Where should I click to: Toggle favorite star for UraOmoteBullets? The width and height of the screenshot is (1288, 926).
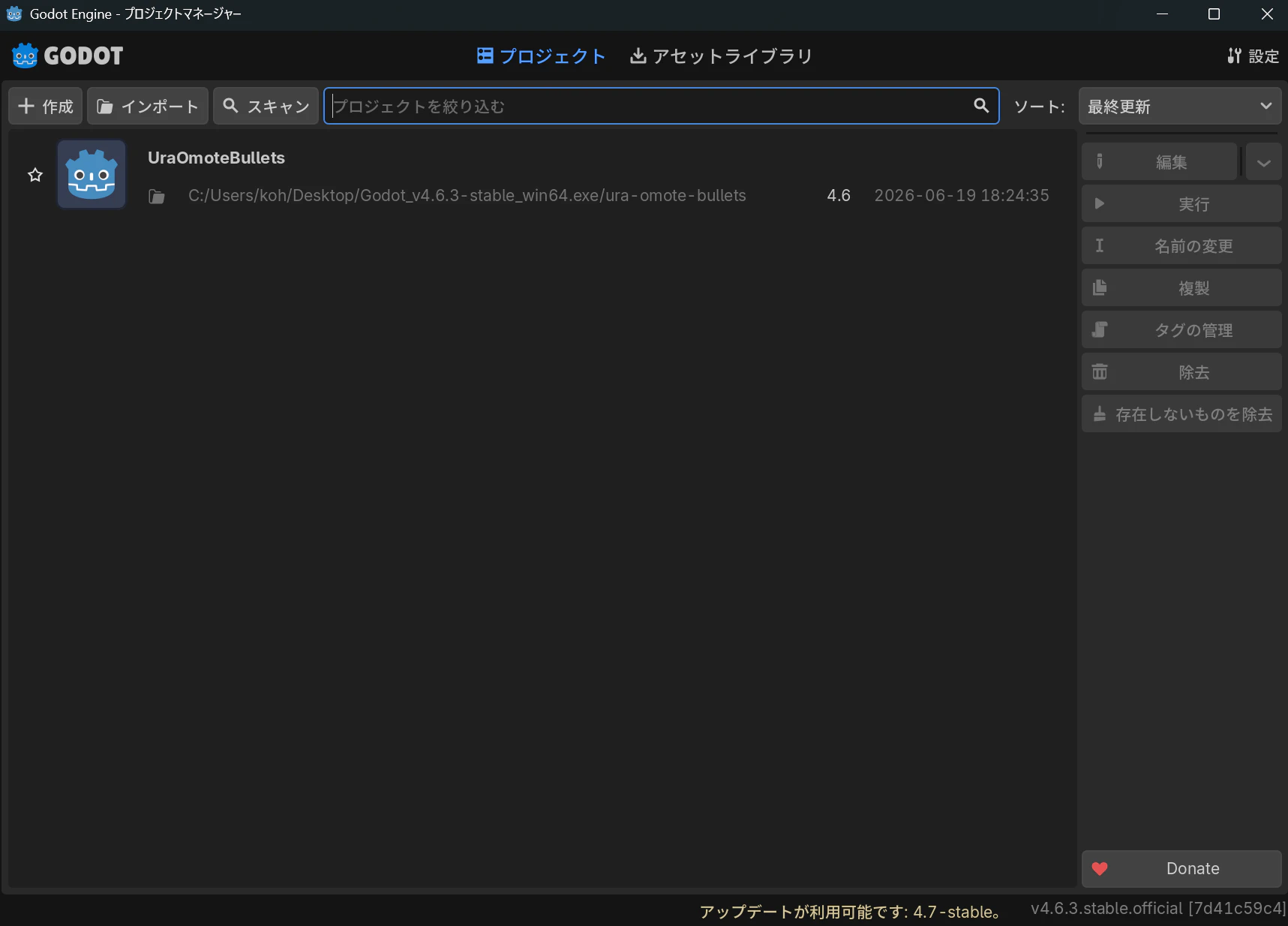[x=35, y=175]
